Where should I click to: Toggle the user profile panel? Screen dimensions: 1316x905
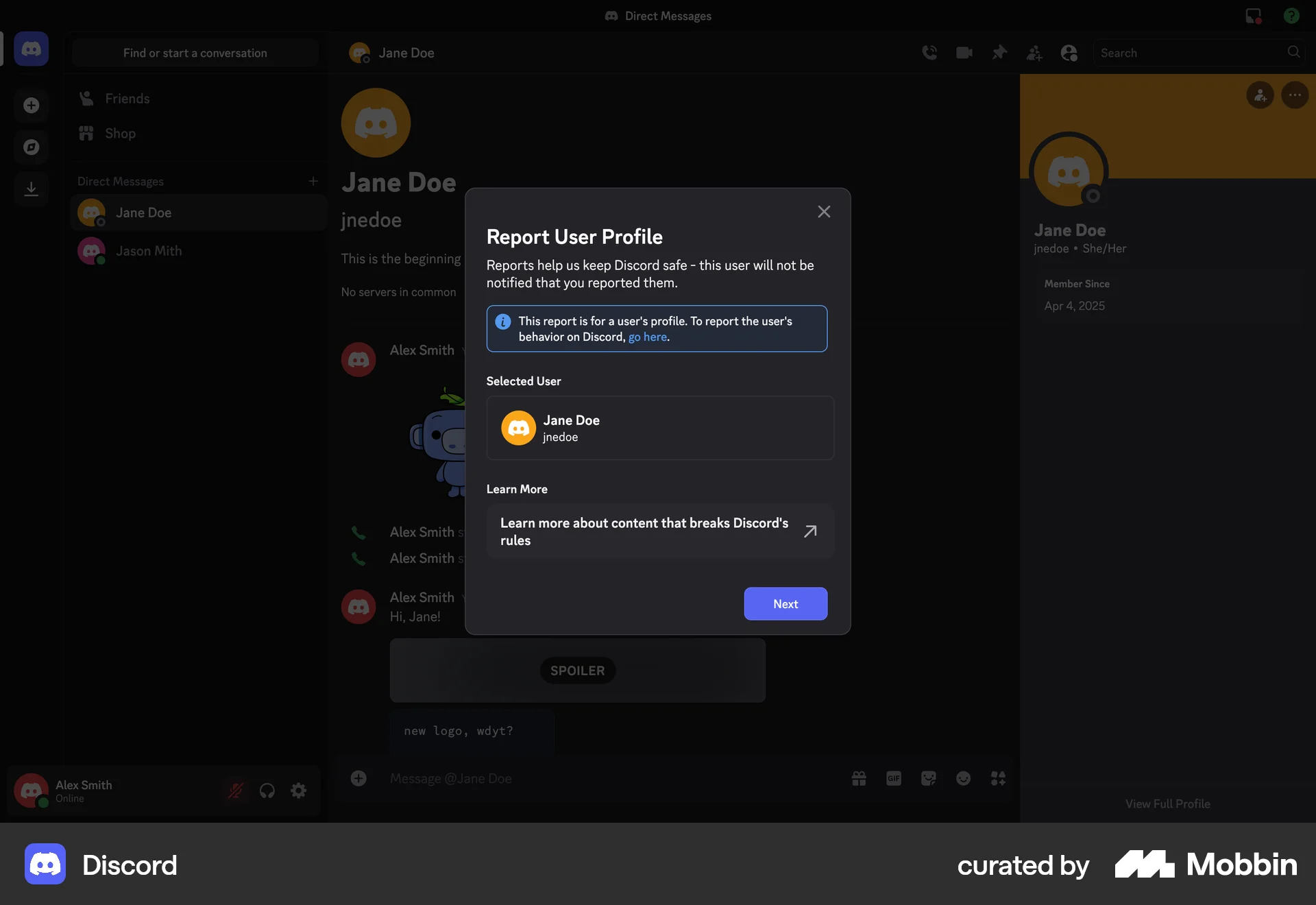tap(1069, 53)
